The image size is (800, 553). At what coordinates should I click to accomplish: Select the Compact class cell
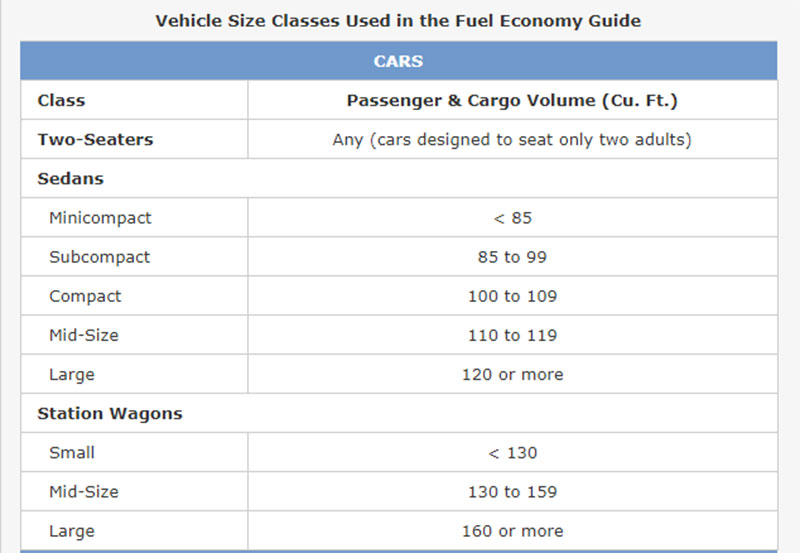134,296
